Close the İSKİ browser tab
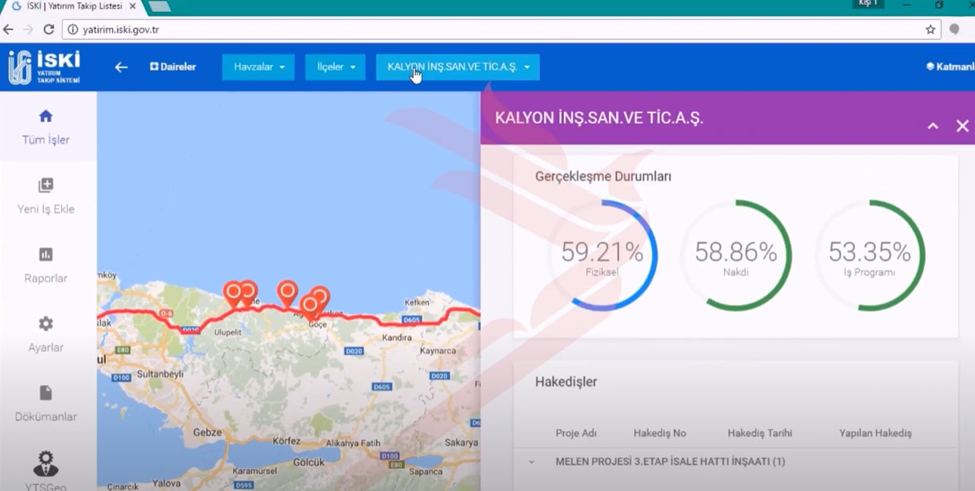The width and height of the screenshot is (975, 491). tap(131, 6)
